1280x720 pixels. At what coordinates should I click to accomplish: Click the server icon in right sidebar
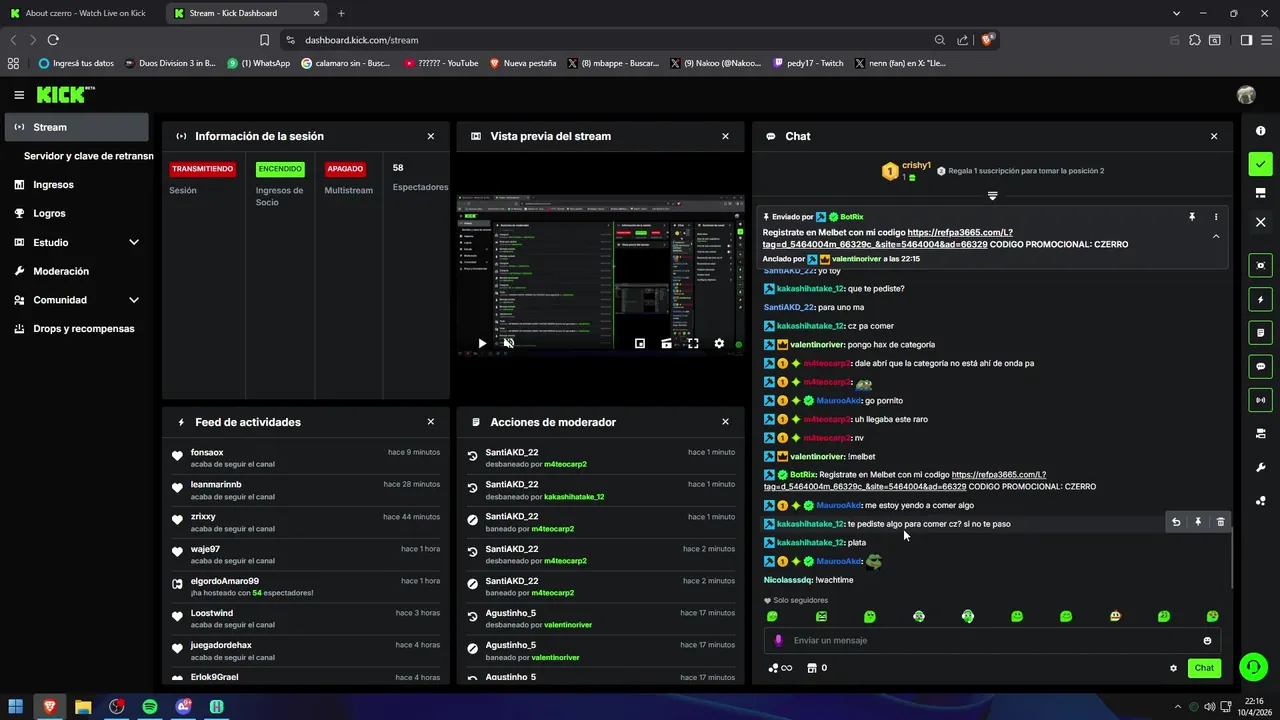point(1260,433)
